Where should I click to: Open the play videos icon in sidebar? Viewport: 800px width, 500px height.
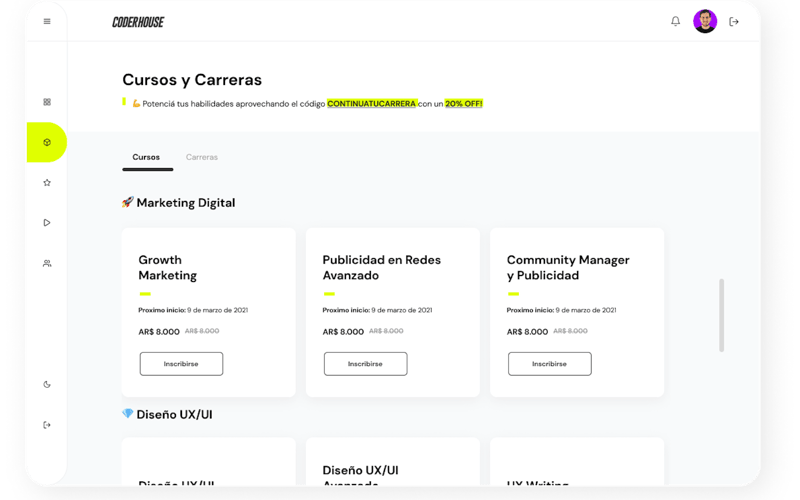click(x=47, y=222)
